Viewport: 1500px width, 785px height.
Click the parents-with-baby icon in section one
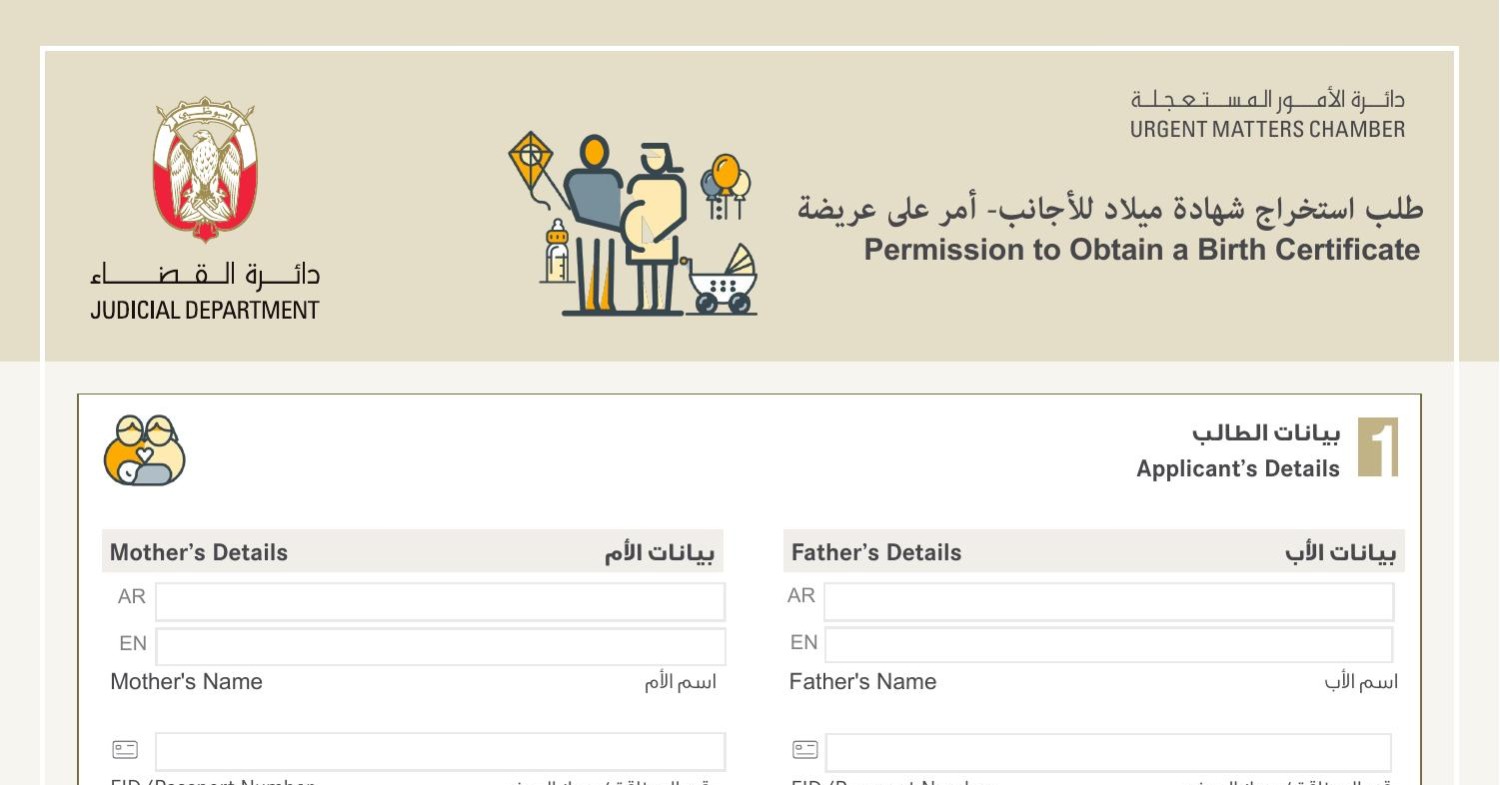point(144,450)
